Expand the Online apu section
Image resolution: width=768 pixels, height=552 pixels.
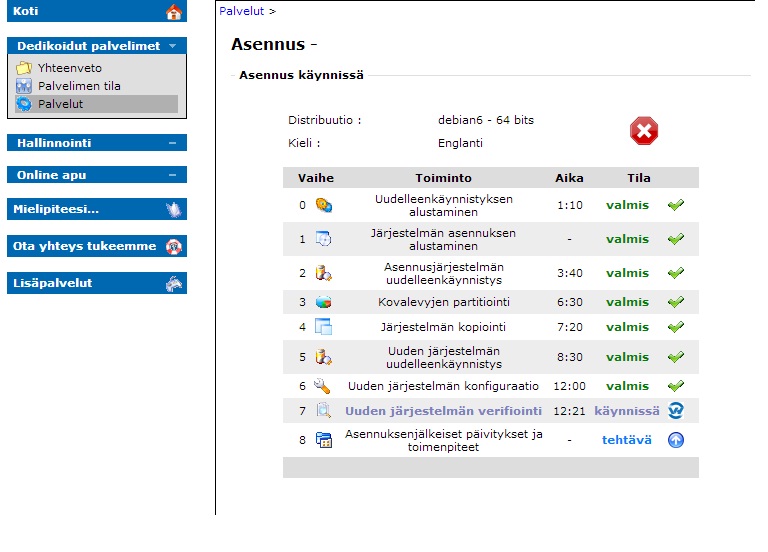(172, 175)
